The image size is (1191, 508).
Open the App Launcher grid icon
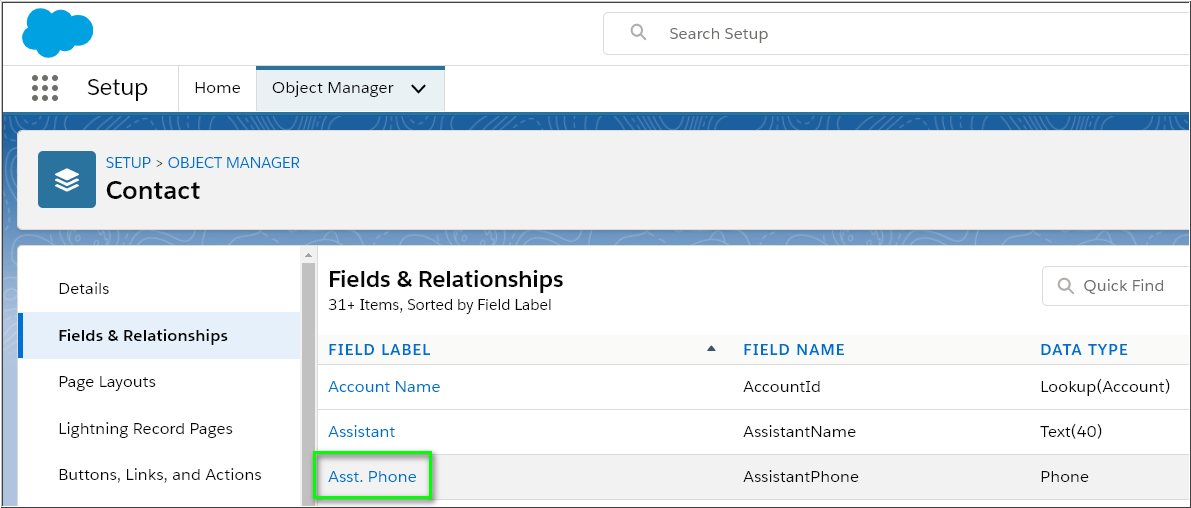(x=45, y=88)
